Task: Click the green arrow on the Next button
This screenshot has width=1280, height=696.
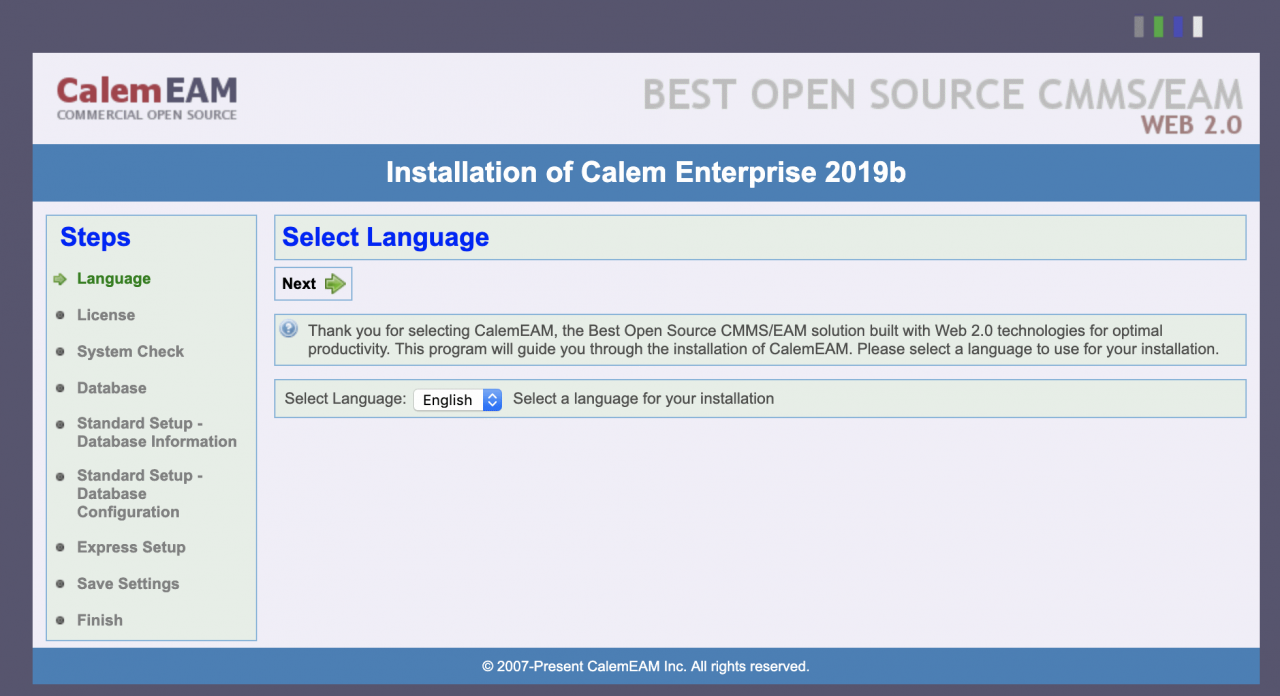Action: [x=335, y=284]
